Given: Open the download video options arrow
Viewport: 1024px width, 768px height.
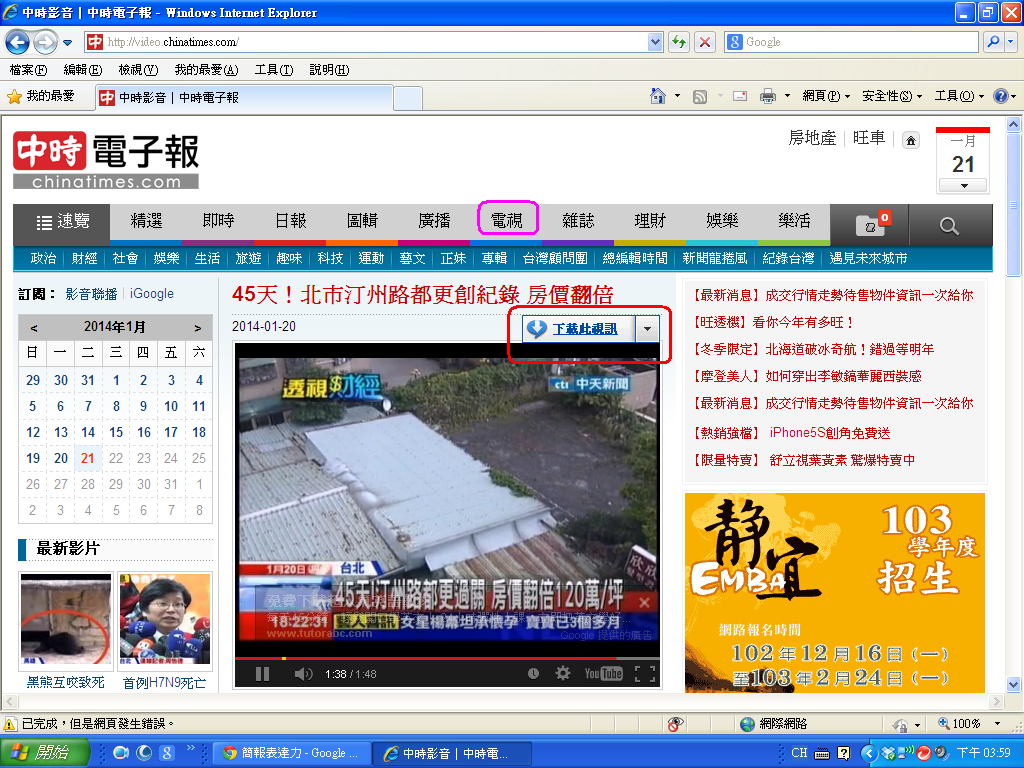Looking at the screenshot, I should [647, 328].
